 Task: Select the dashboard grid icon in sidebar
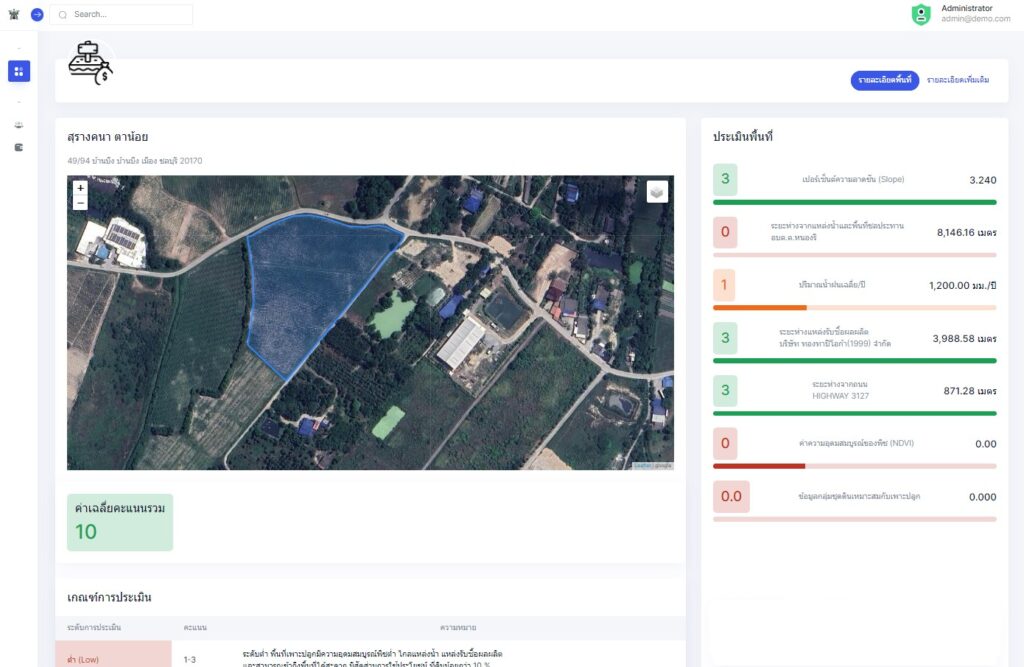tap(19, 71)
